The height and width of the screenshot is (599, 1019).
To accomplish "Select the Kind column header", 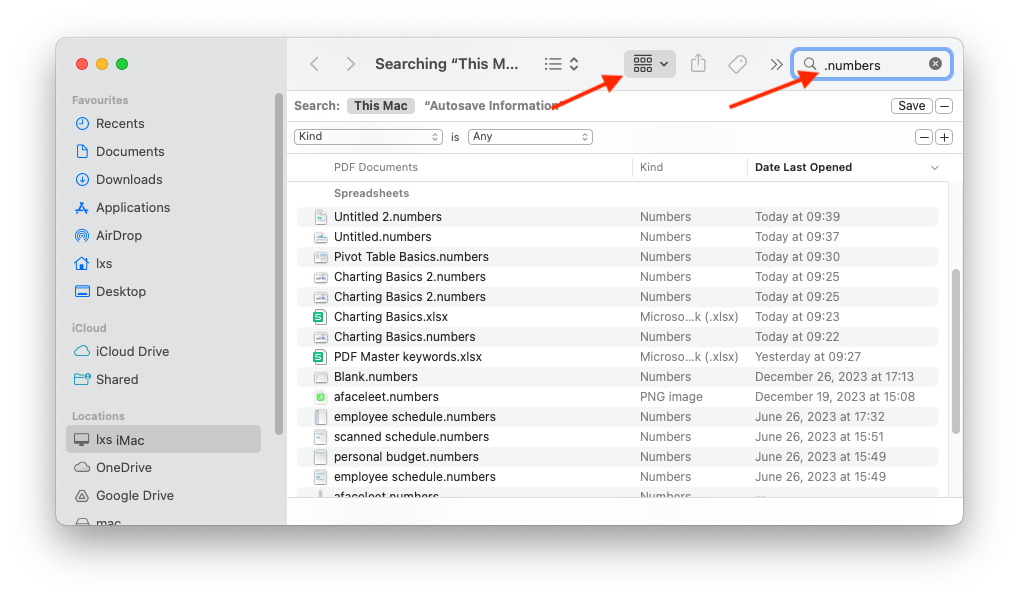I will [652, 168].
